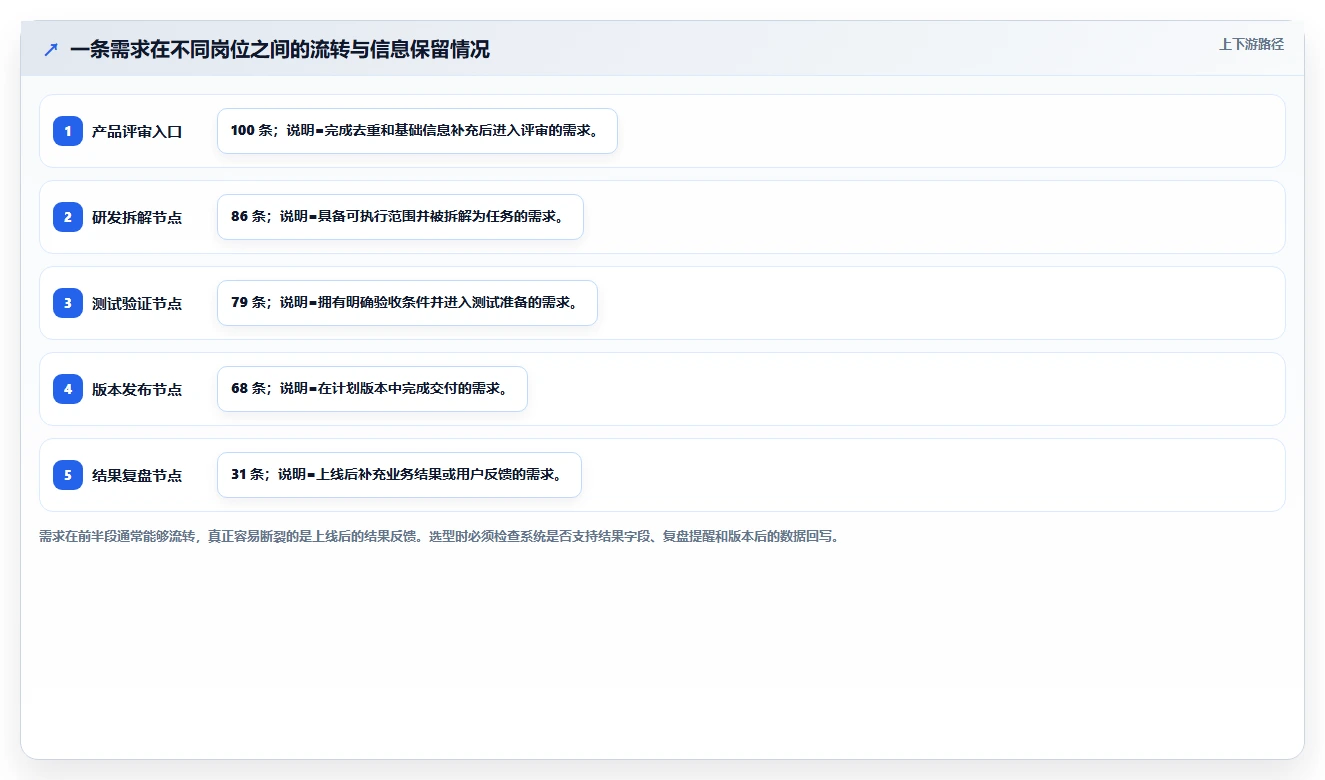Select the 测试验证节点 step label
Viewport: 1325px width, 780px height.
137,303
